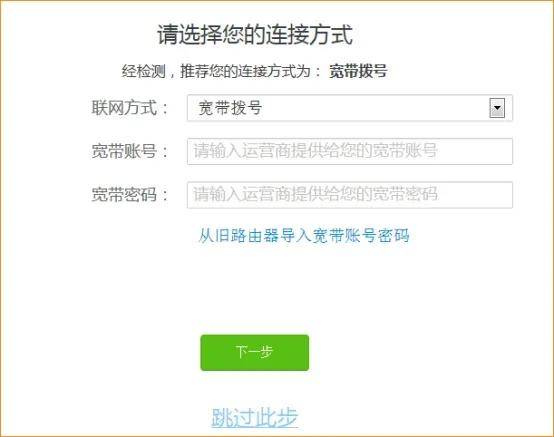Click the 联网方式 label

coord(129,108)
